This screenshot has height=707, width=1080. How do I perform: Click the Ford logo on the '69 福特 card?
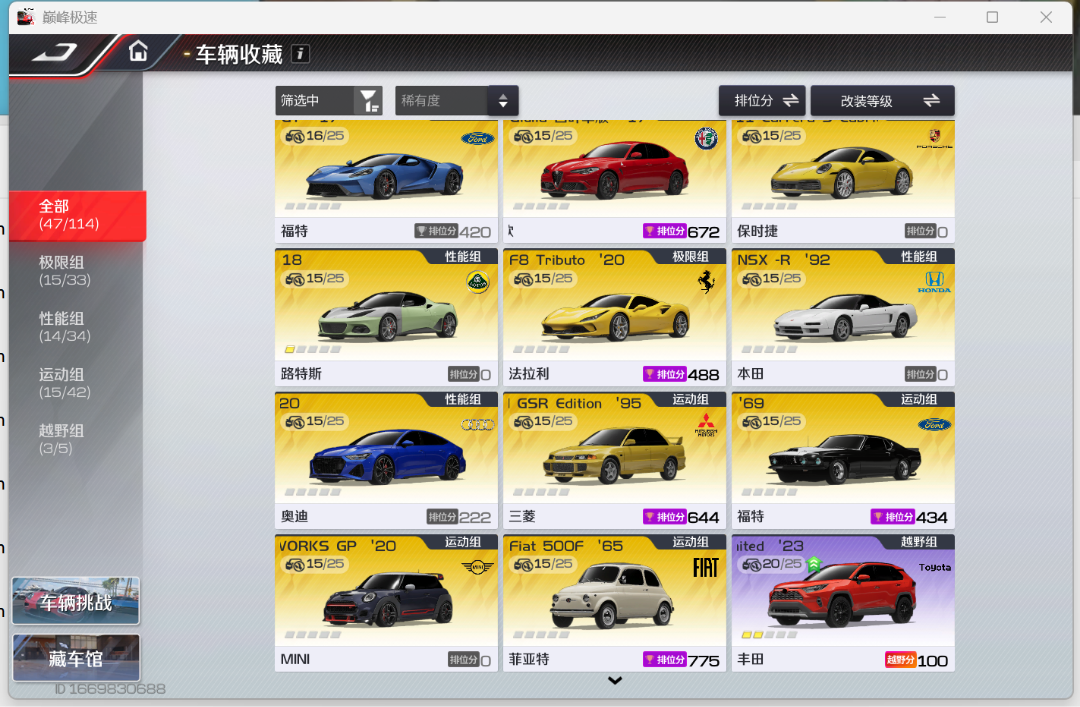[934, 424]
